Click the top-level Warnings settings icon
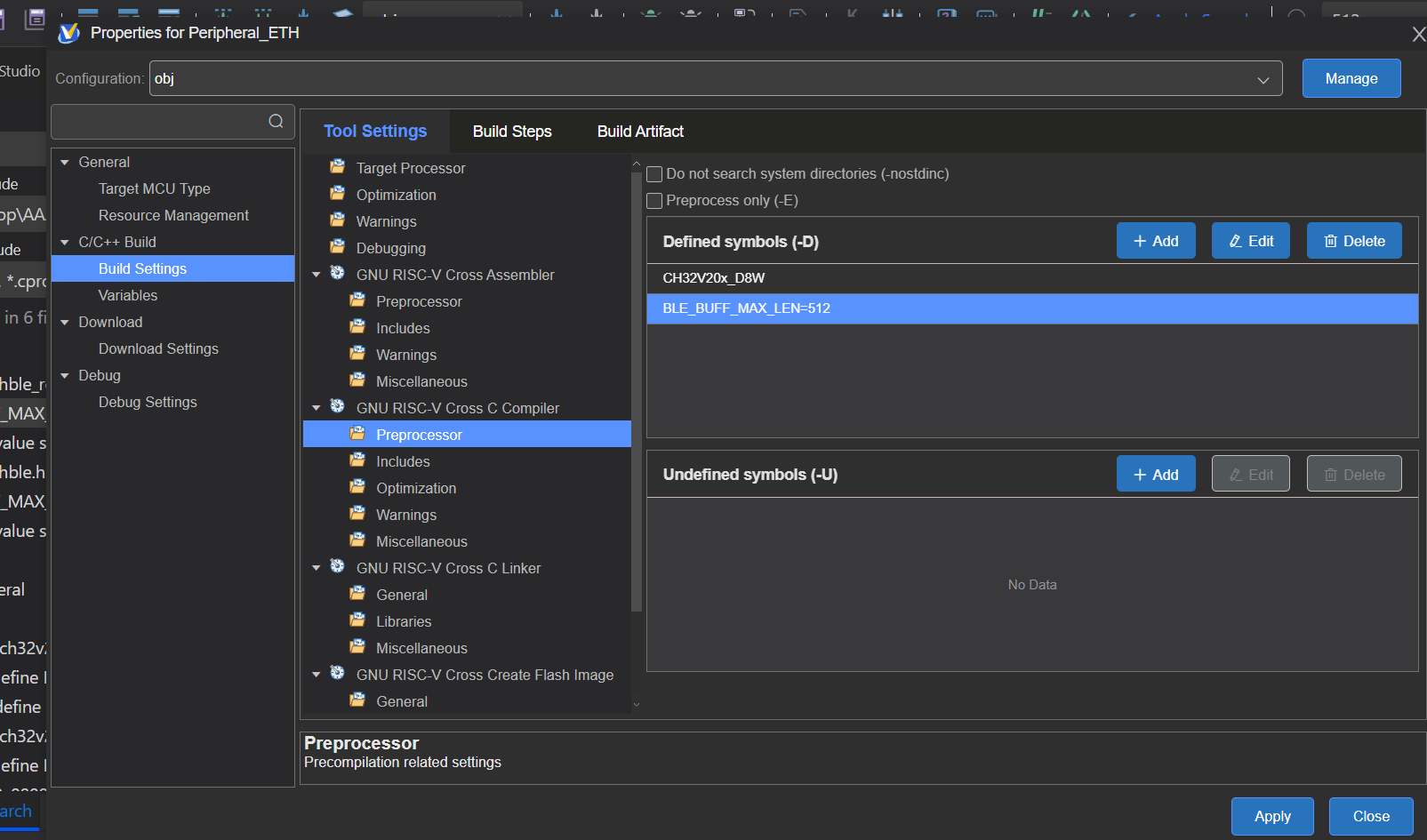The width and height of the screenshot is (1427, 840). click(338, 220)
